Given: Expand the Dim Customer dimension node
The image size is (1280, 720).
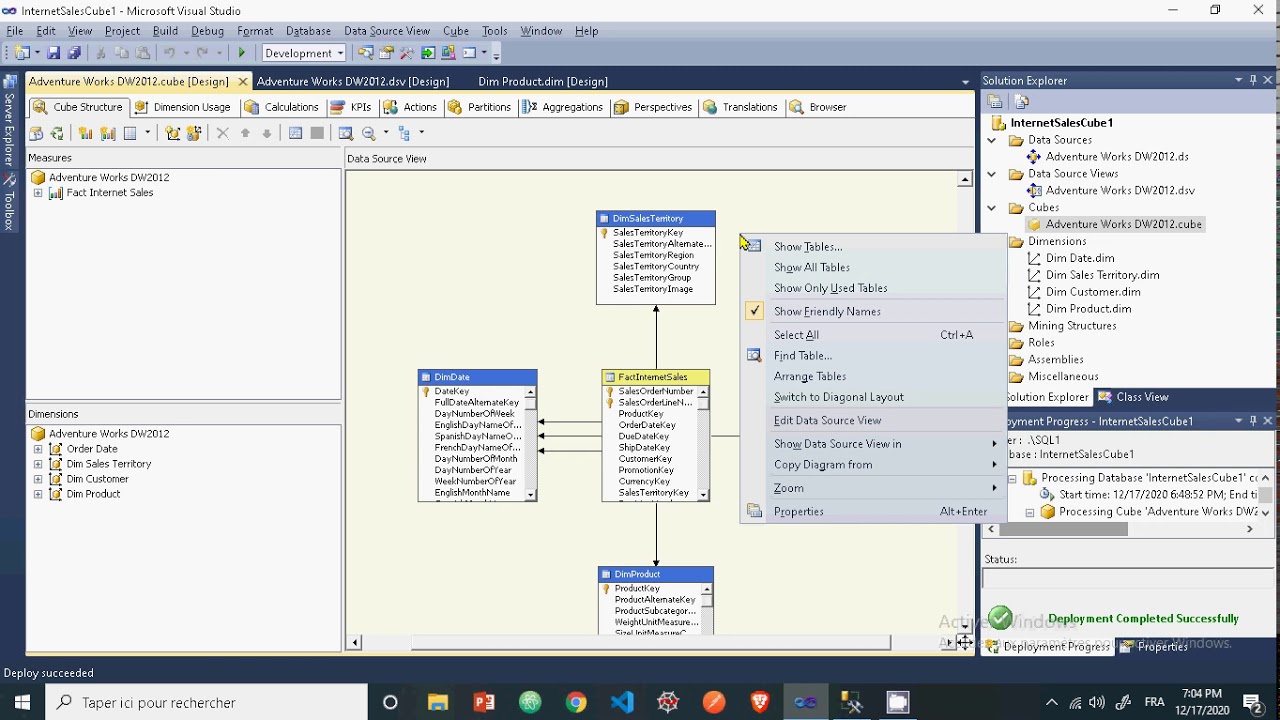Looking at the screenshot, I should (x=38, y=479).
